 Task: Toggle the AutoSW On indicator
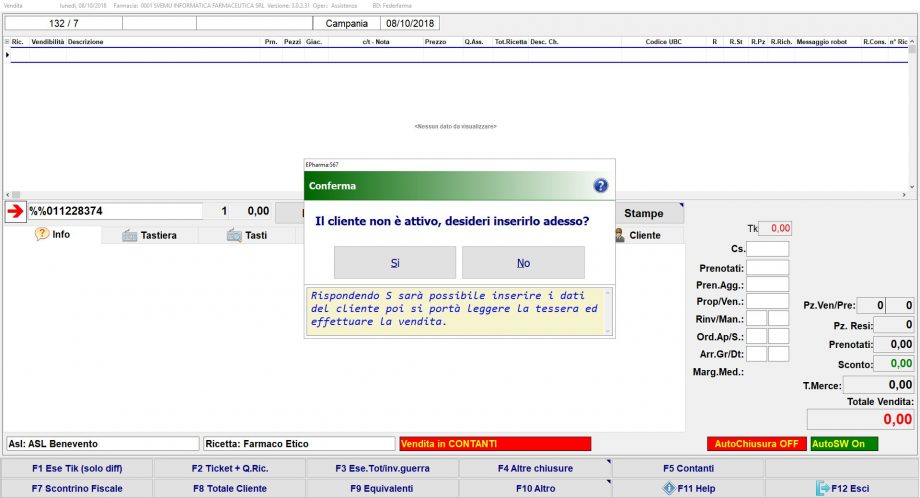(x=843, y=443)
